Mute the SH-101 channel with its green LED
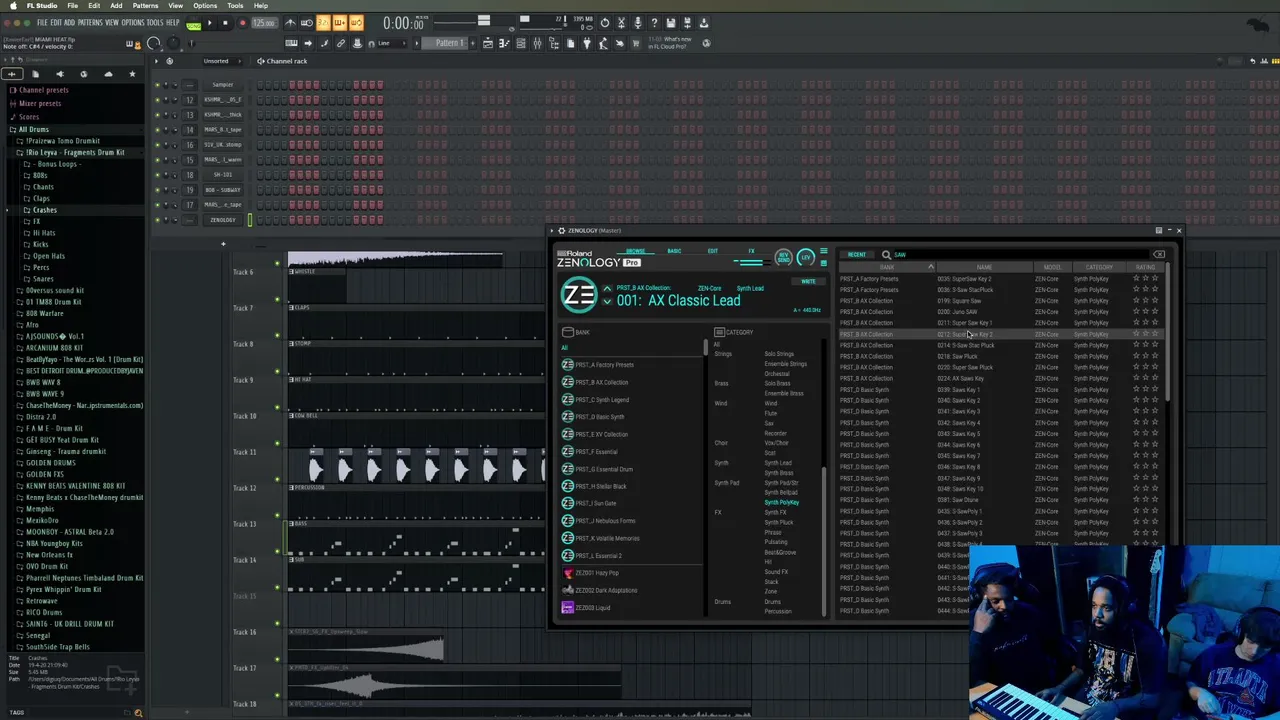1280x720 pixels. click(x=157, y=175)
